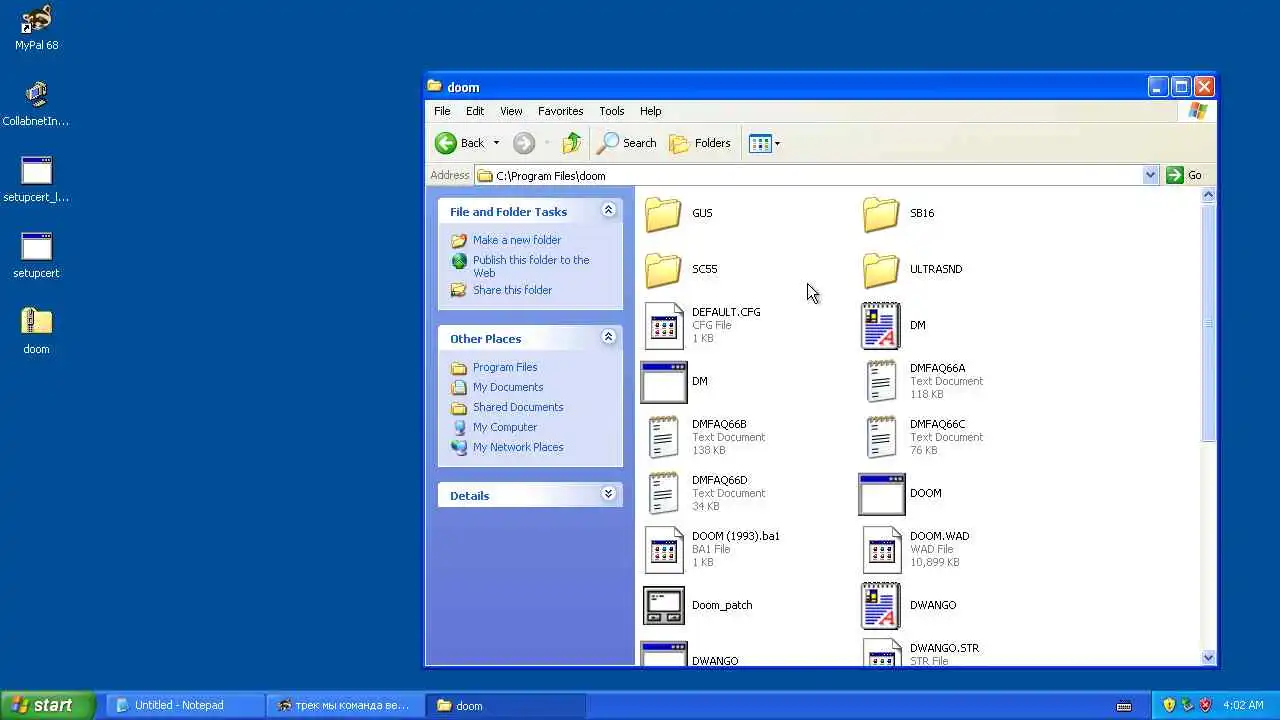Click the keyboard tray icon
1280x720 pixels.
pyautogui.click(x=1124, y=706)
